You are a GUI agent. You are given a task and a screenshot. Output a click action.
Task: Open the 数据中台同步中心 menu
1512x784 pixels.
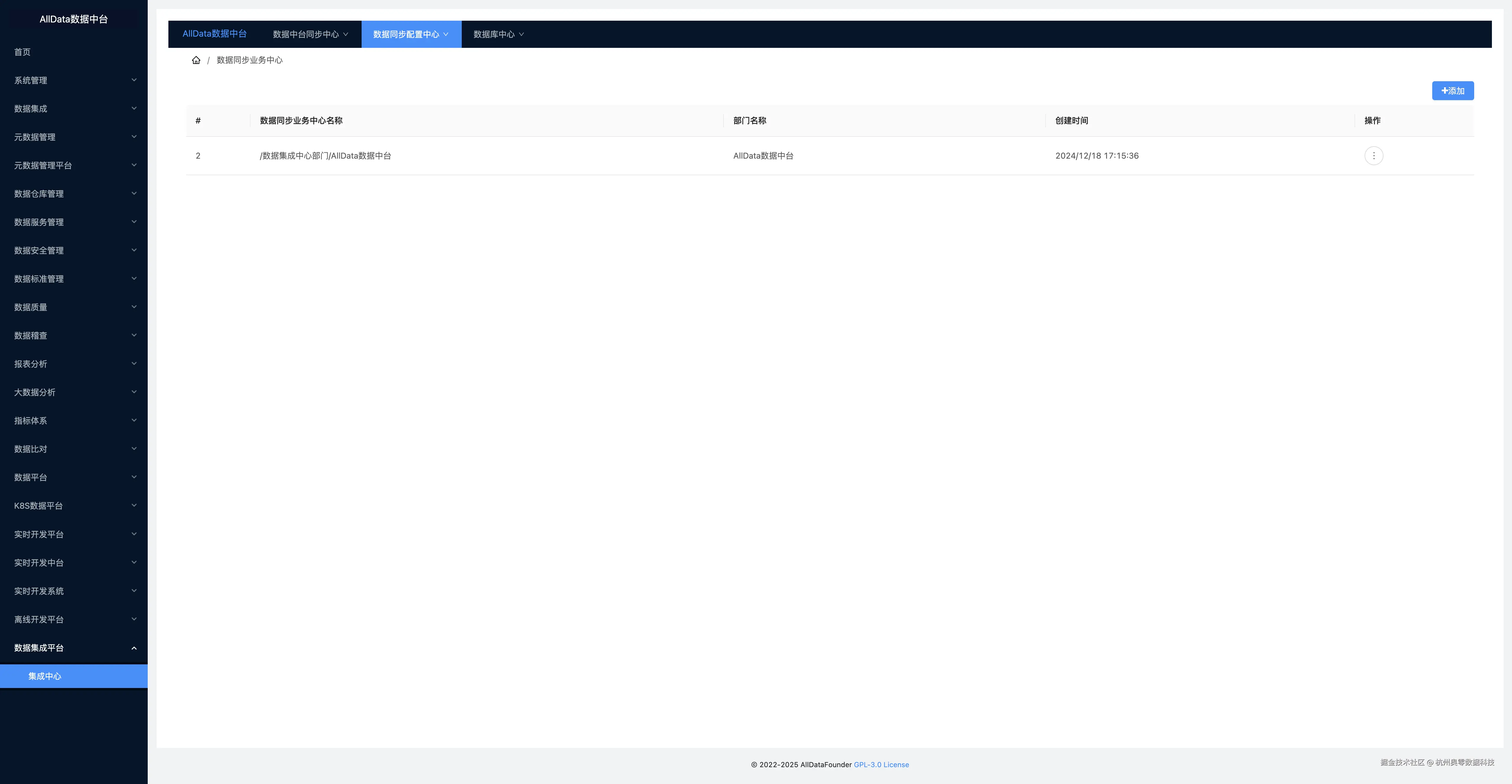click(310, 34)
